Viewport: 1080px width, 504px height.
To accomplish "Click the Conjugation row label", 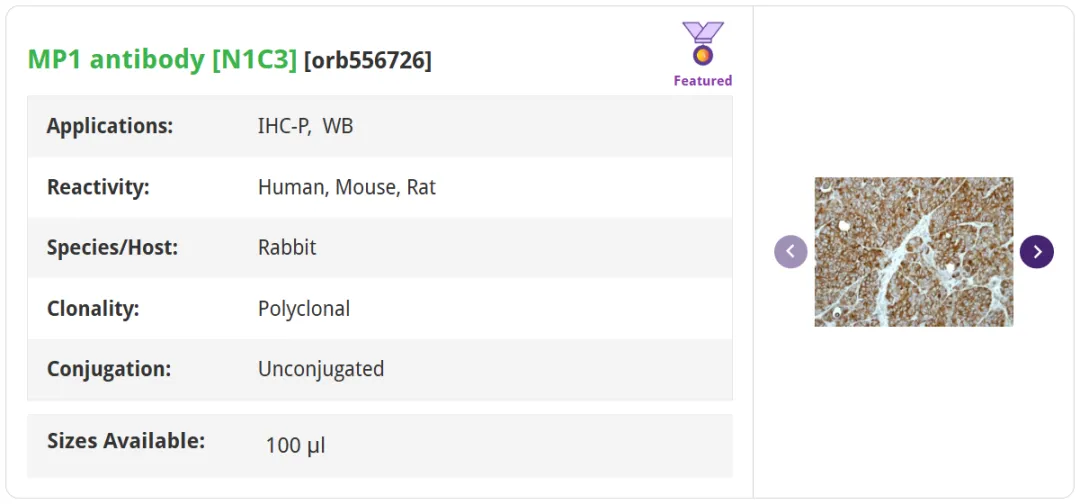I will (109, 369).
